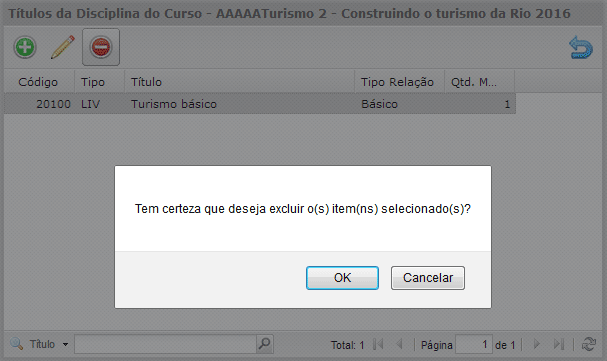Click the search button next to search field
The image size is (607, 361).
coord(264,344)
